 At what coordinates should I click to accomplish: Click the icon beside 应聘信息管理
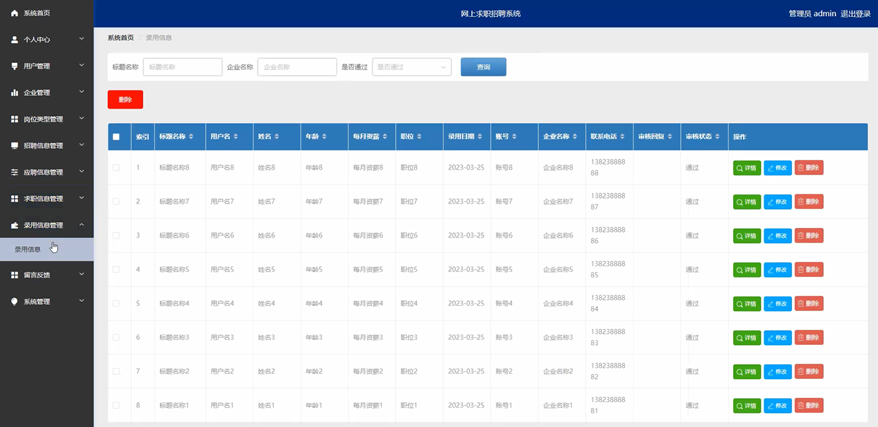(15, 172)
